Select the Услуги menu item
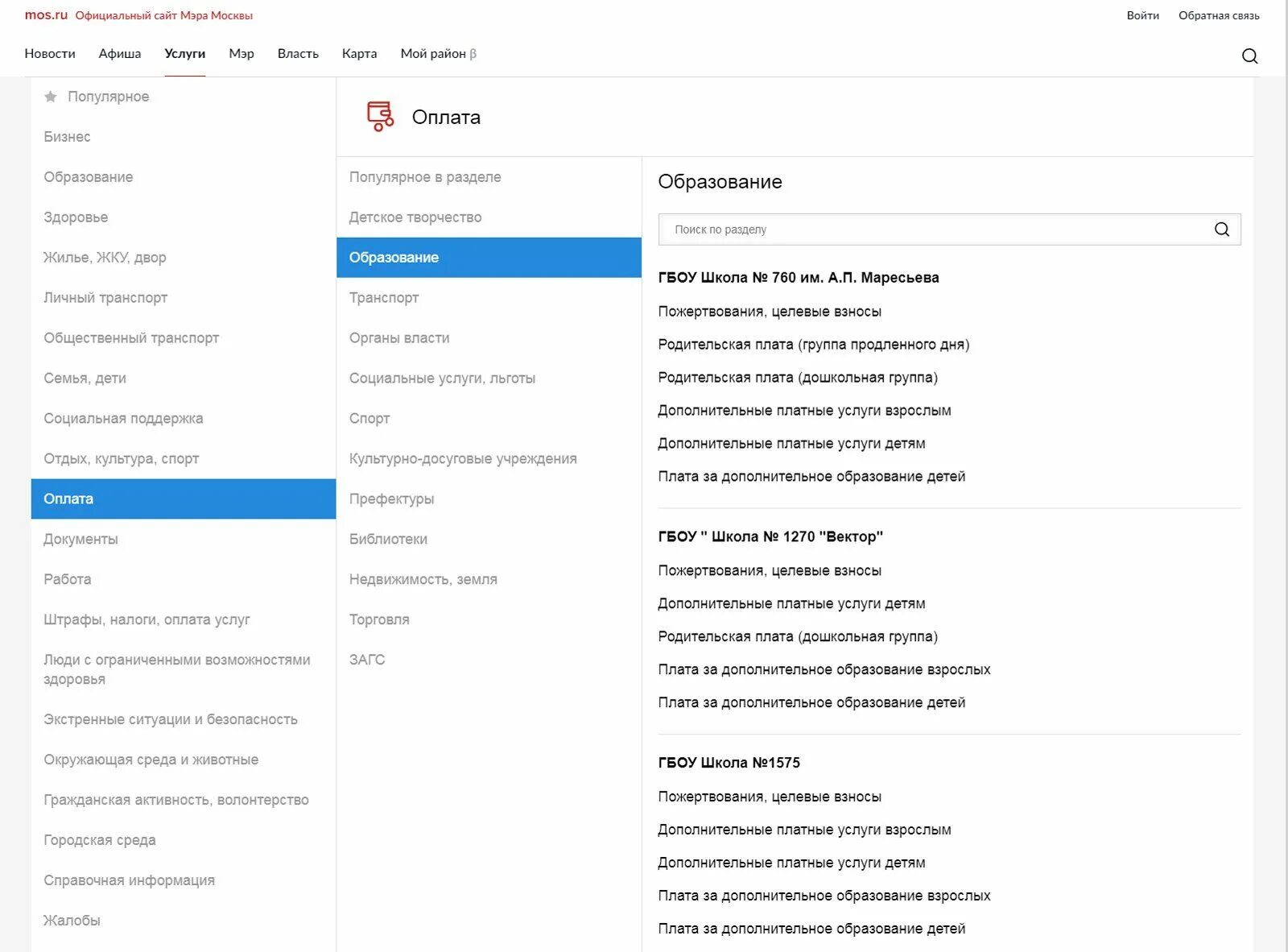This screenshot has height=952, width=1288. click(185, 53)
